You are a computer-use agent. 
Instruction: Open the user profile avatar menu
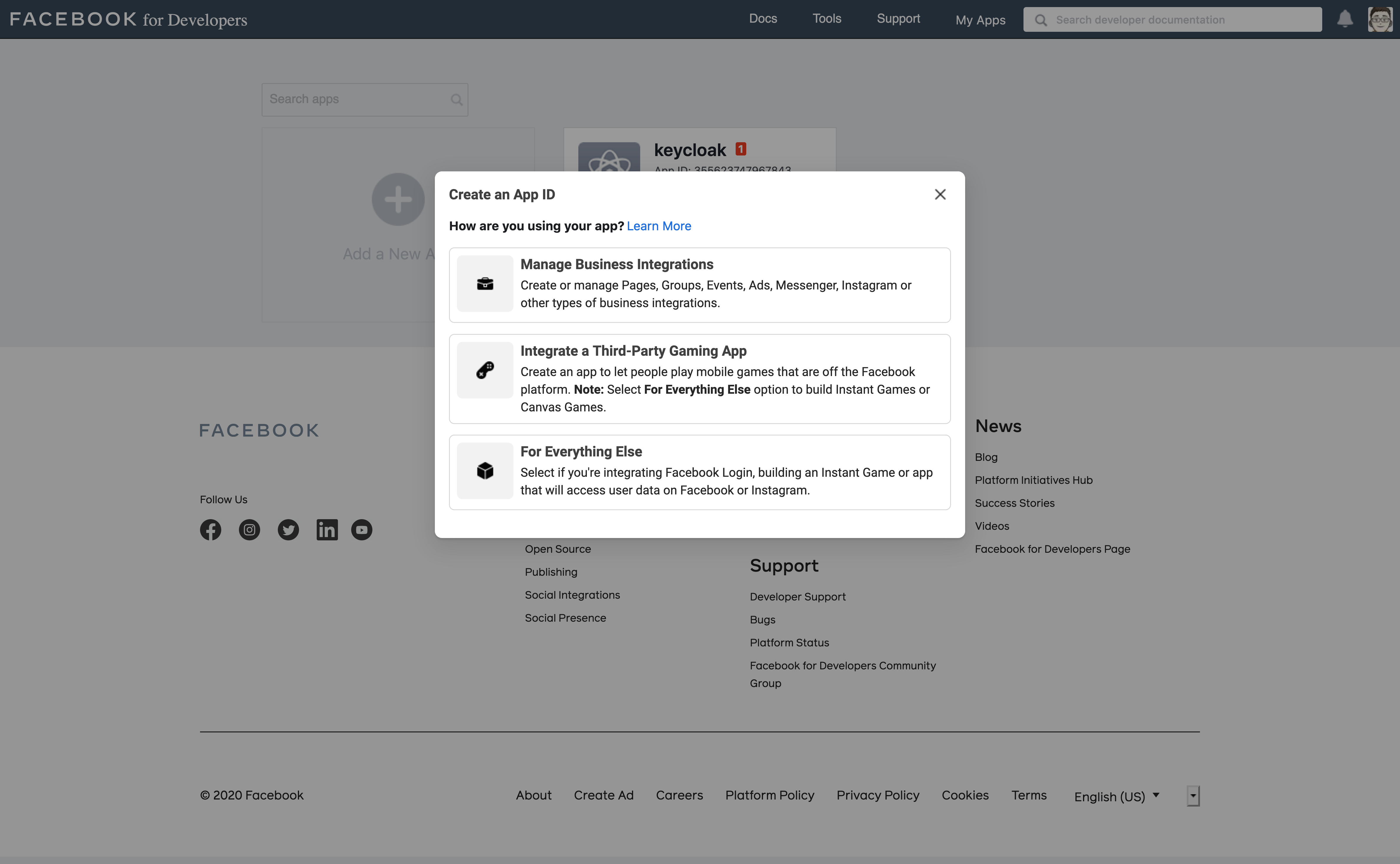(x=1379, y=19)
